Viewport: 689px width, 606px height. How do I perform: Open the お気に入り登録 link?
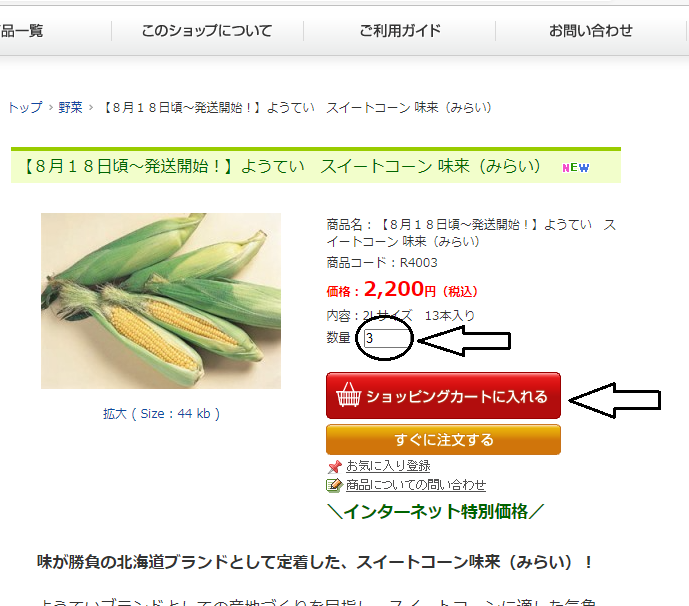click(x=388, y=466)
